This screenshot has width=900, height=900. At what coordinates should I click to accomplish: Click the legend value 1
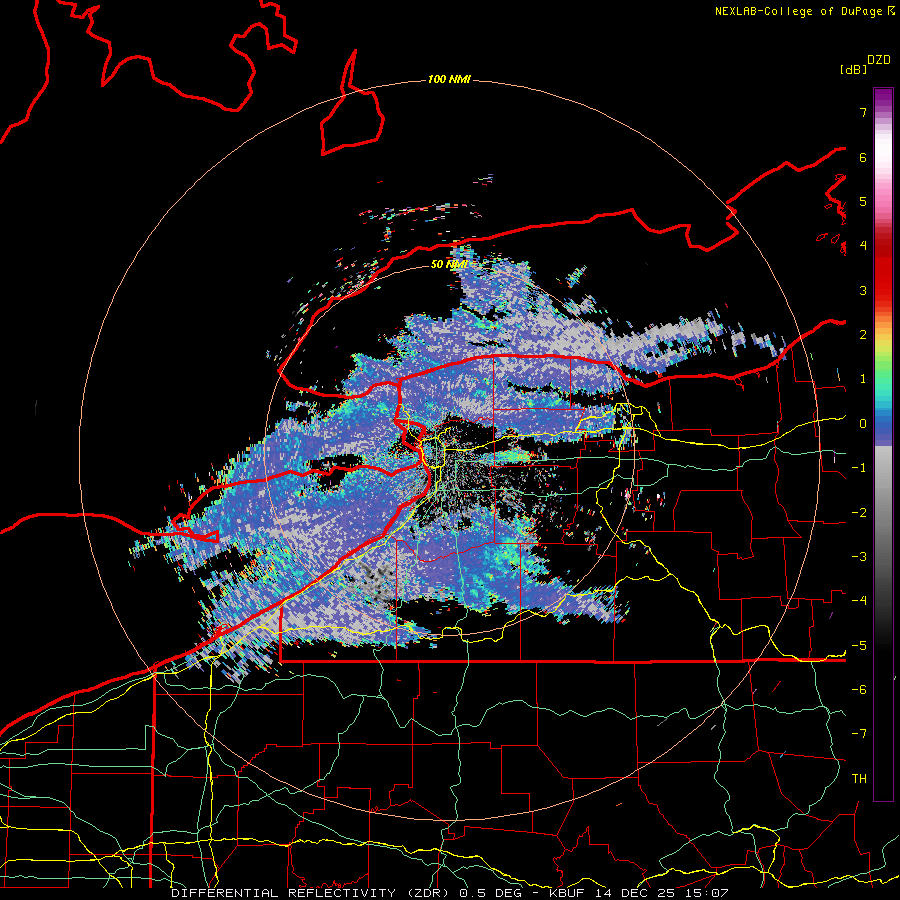click(x=863, y=379)
